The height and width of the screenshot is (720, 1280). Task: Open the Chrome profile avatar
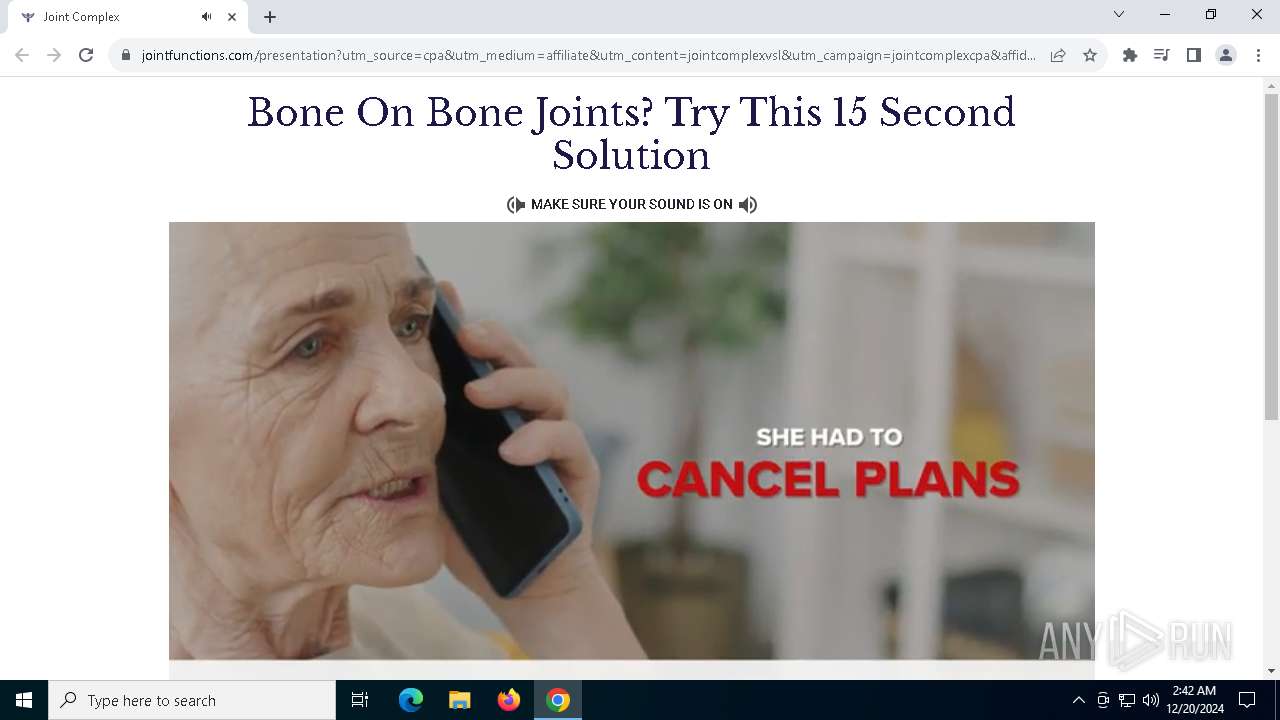[1226, 55]
